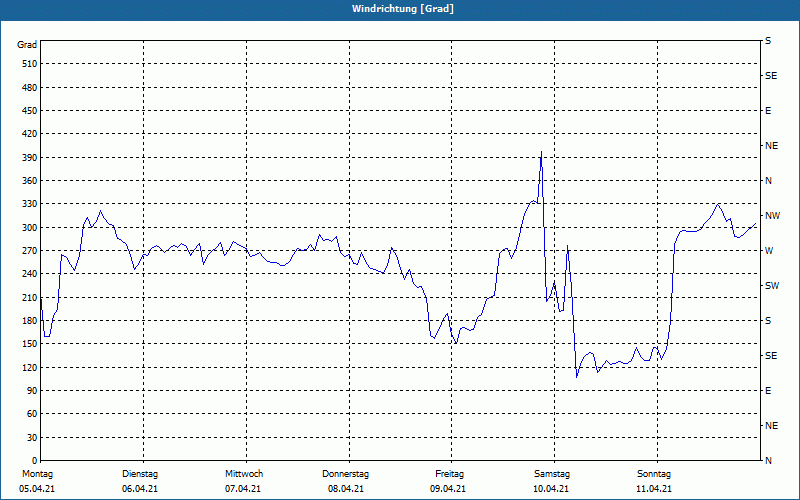Click the 'SW' compass label
The height and width of the screenshot is (500, 800).
(772, 286)
